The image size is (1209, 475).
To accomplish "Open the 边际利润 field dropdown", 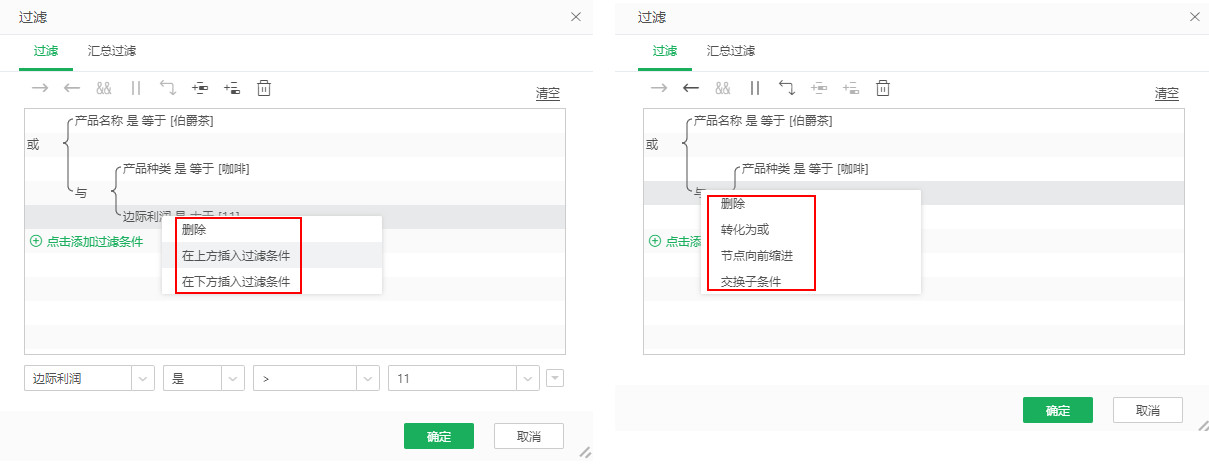I will coord(143,378).
